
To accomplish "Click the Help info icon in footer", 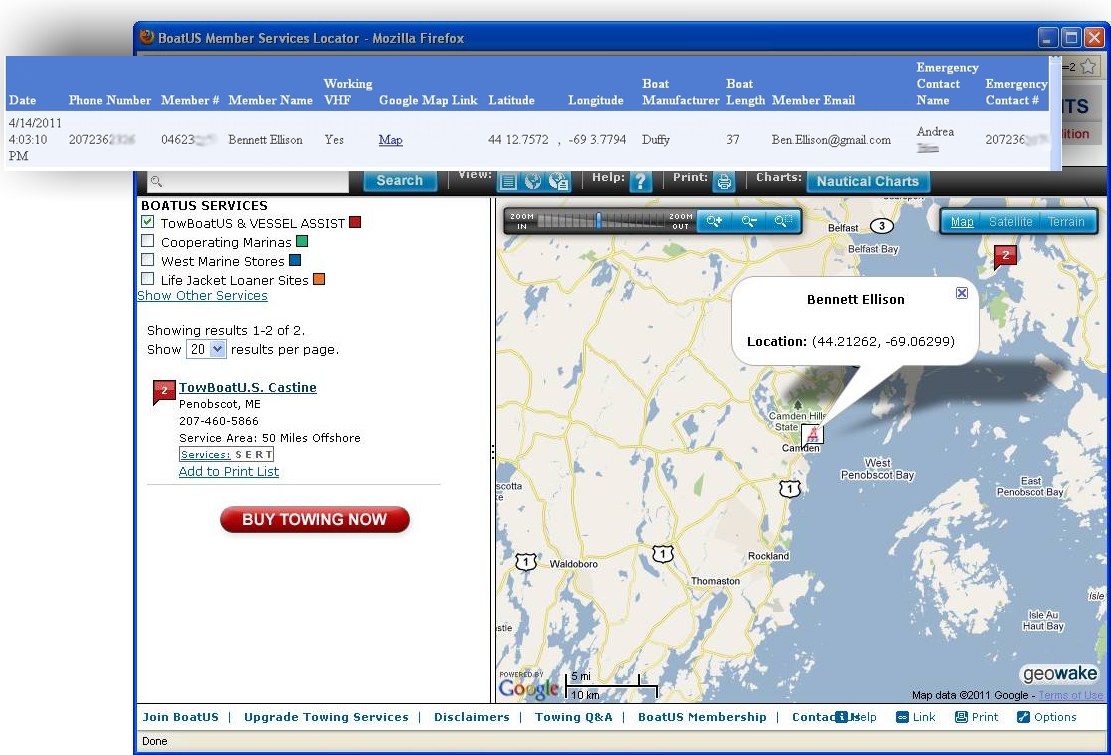I will point(841,717).
